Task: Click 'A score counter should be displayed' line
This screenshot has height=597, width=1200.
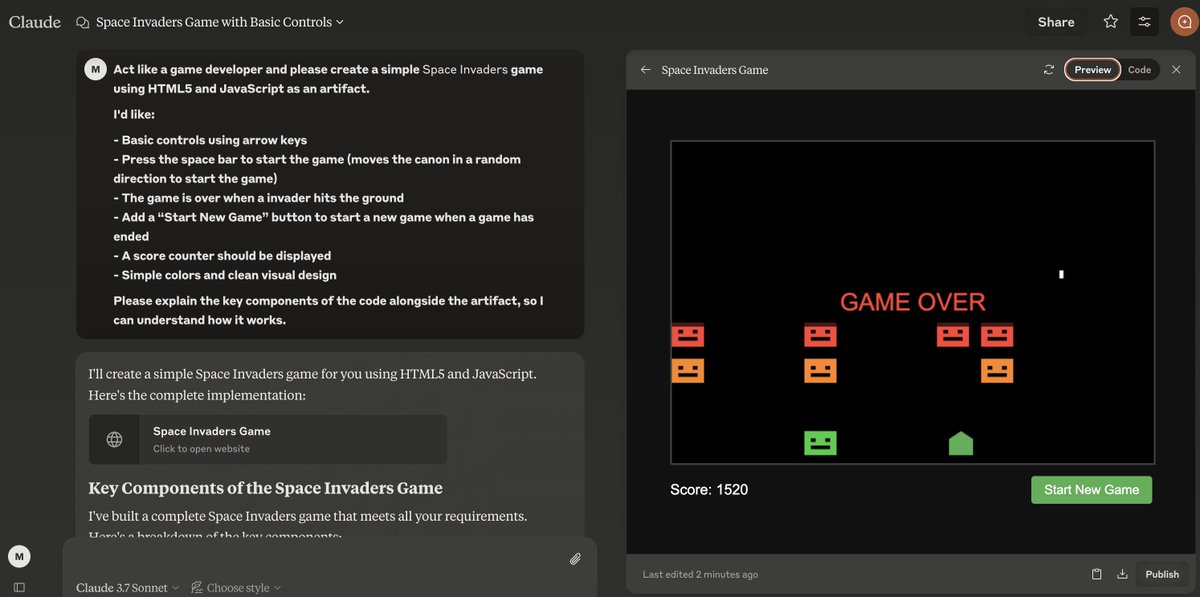Action: click(x=222, y=256)
